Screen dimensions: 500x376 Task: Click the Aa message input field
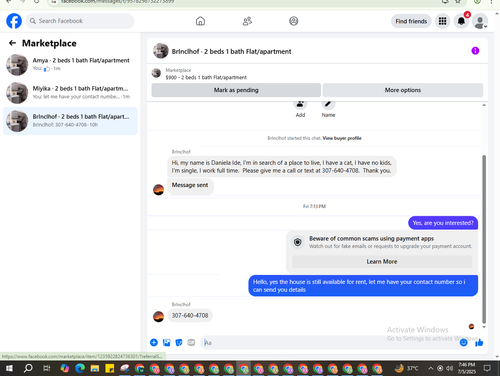pyautogui.click(x=330, y=342)
